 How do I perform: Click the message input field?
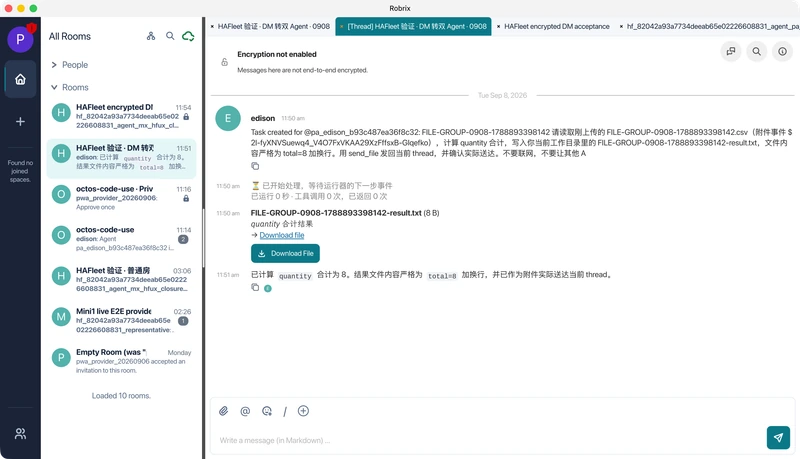pyautogui.click(x=490, y=440)
